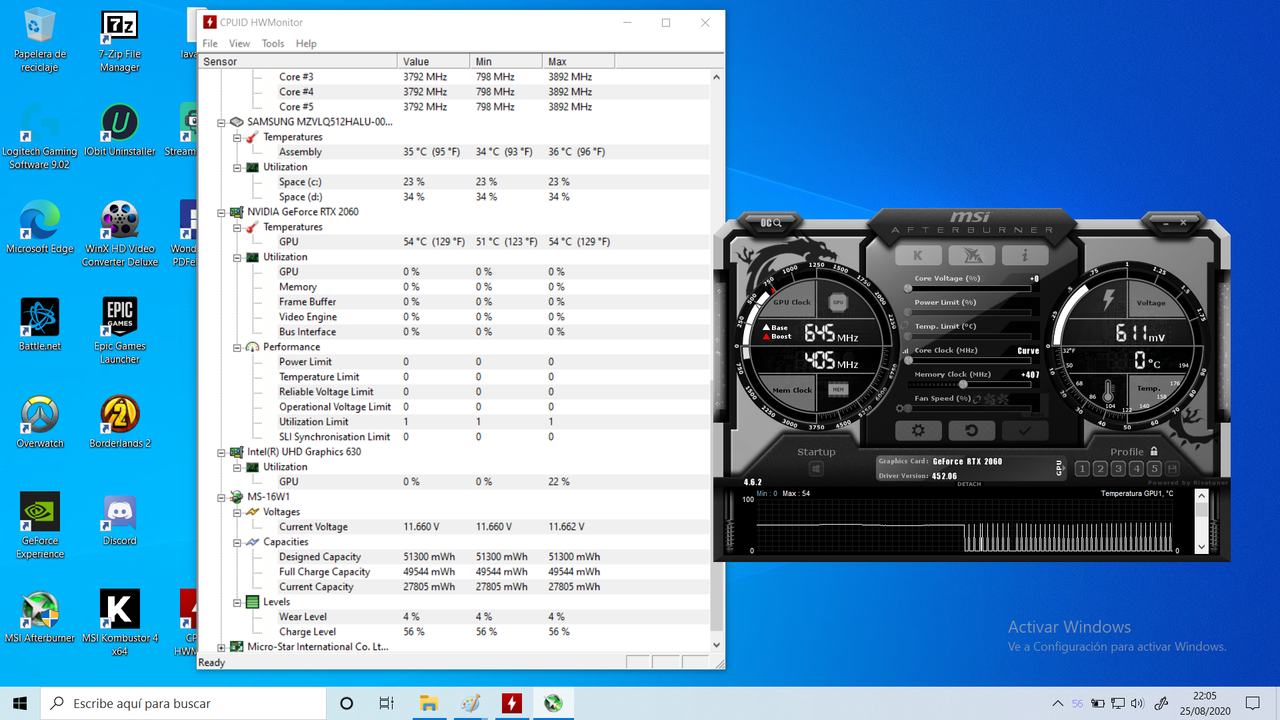The height and width of the screenshot is (720, 1280).
Task: Collapse the SAMSUNG MZVLQ512HALU node
Action: point(222,122)
